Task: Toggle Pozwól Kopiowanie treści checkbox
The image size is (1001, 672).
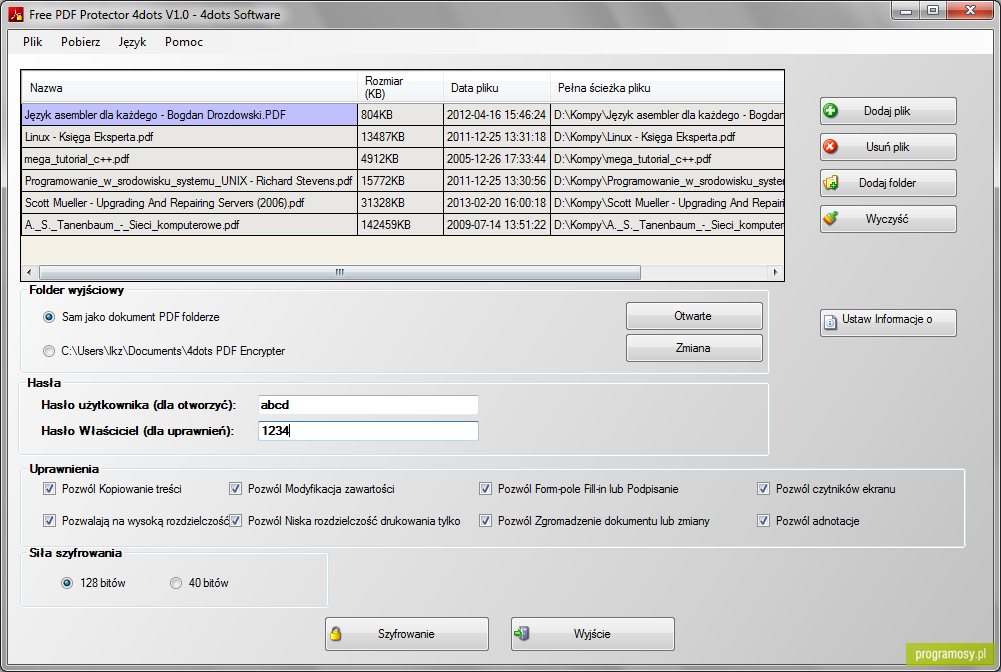Action: 49,489
